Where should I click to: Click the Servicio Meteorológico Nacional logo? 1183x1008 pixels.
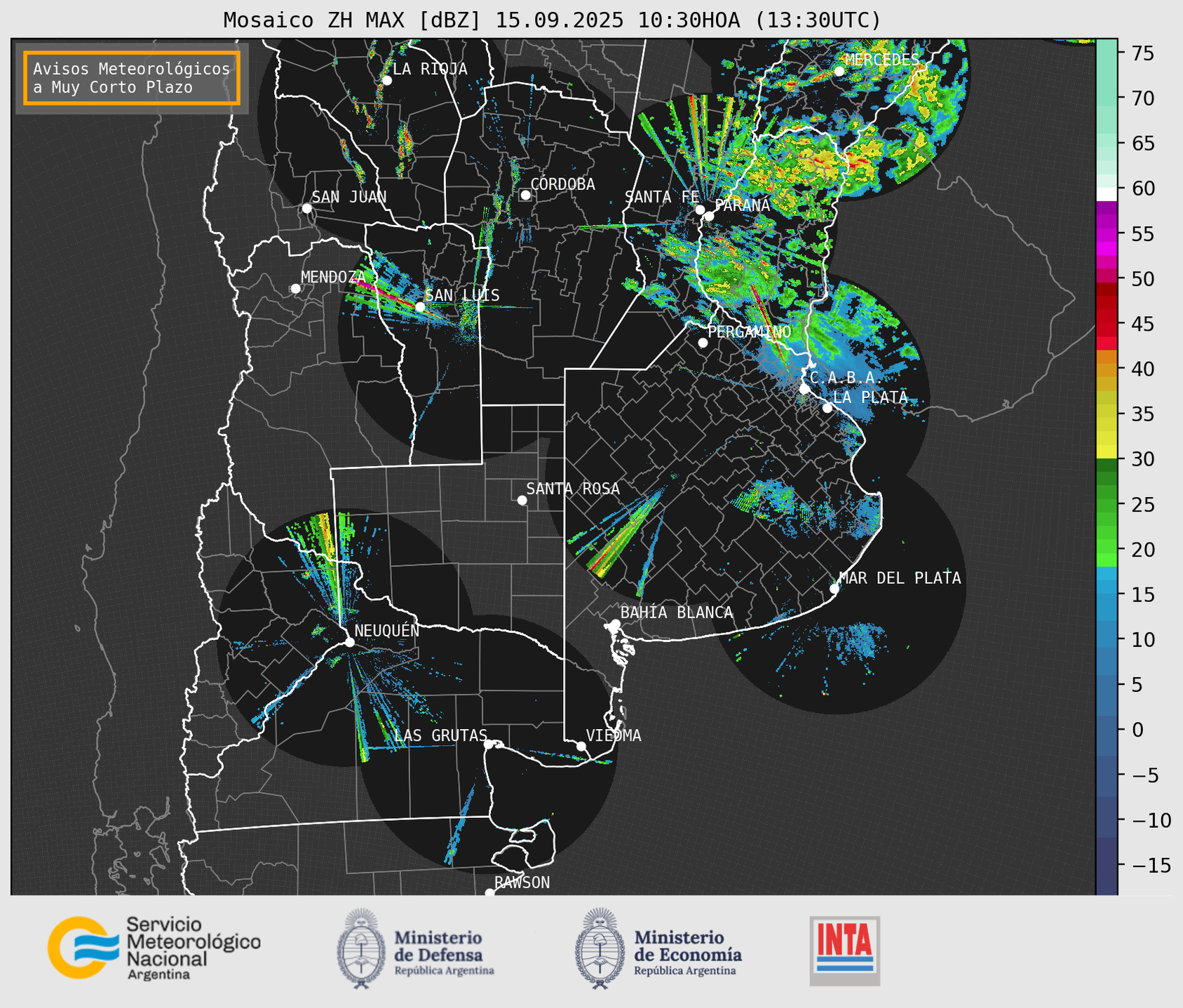pyautogui.click(x=154, y=948)
